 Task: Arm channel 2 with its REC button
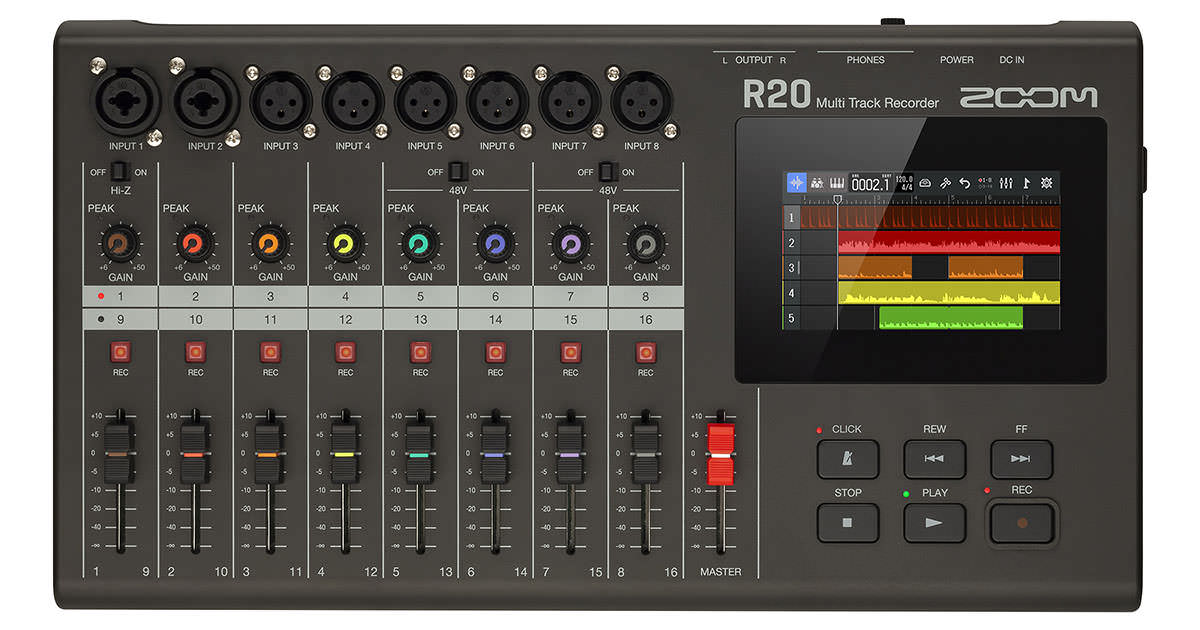[x=195, y=352]
